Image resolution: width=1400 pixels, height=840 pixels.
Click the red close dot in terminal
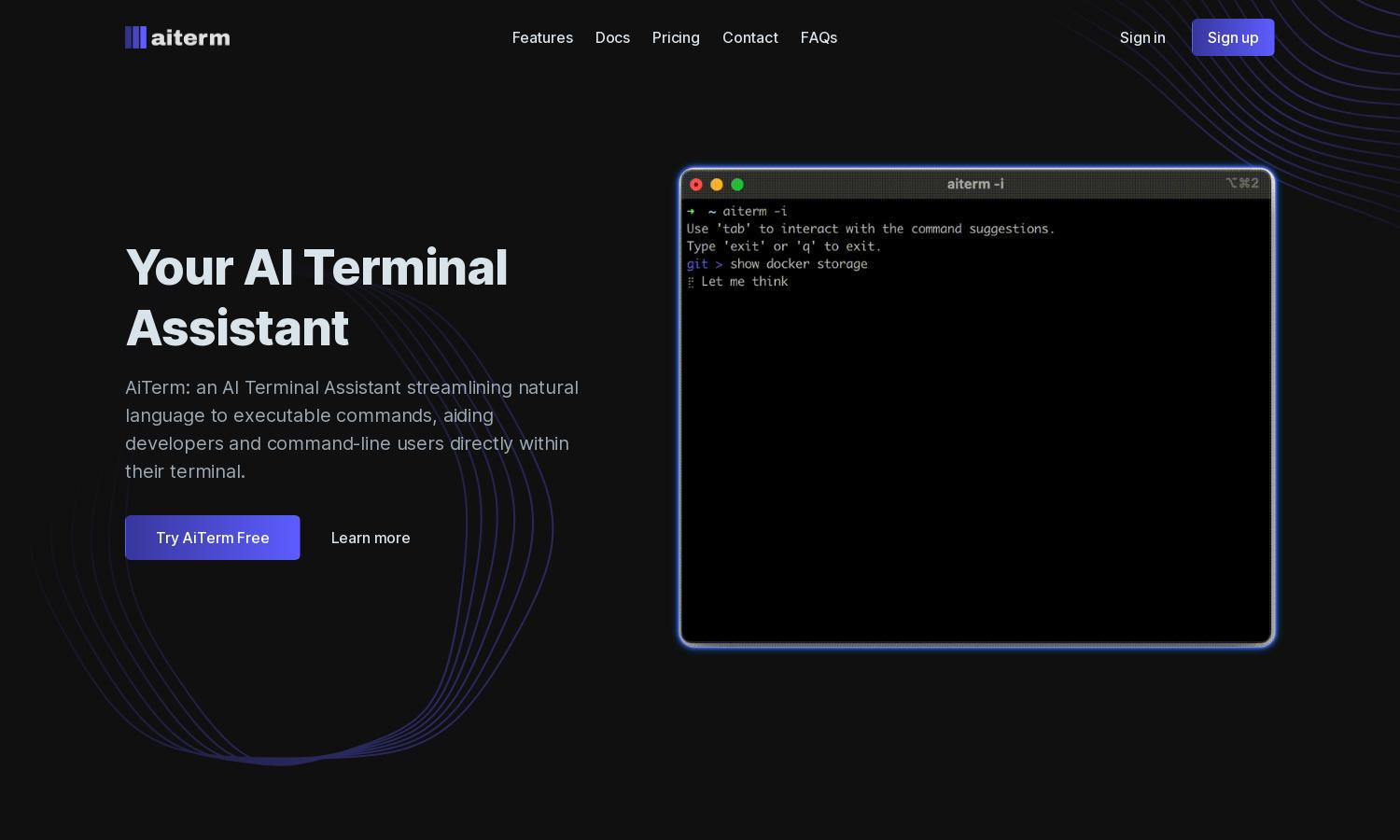pyautogui.click(x=696, y=185)
